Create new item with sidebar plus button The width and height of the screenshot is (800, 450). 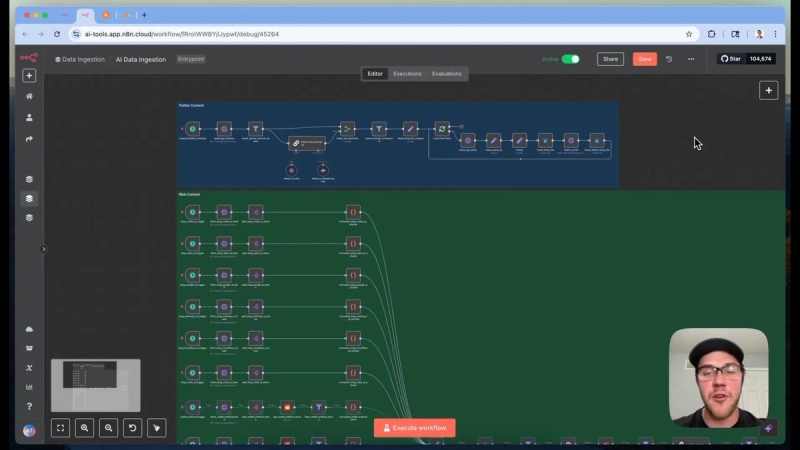coord(29,76)
